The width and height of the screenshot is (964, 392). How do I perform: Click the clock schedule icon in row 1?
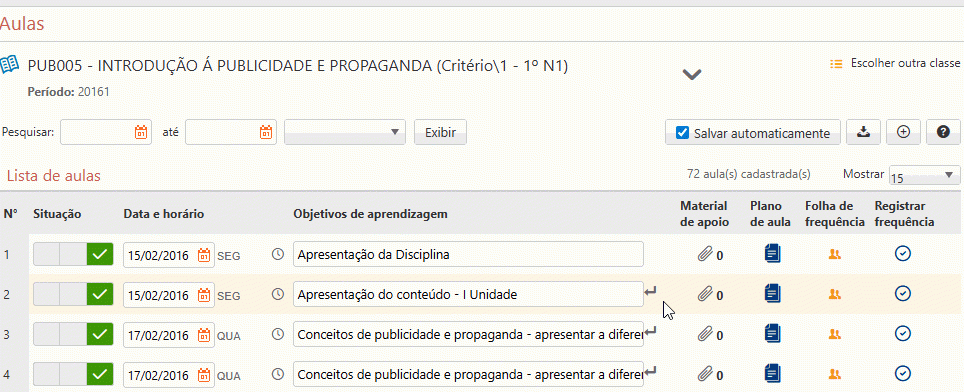pos(278,254)
